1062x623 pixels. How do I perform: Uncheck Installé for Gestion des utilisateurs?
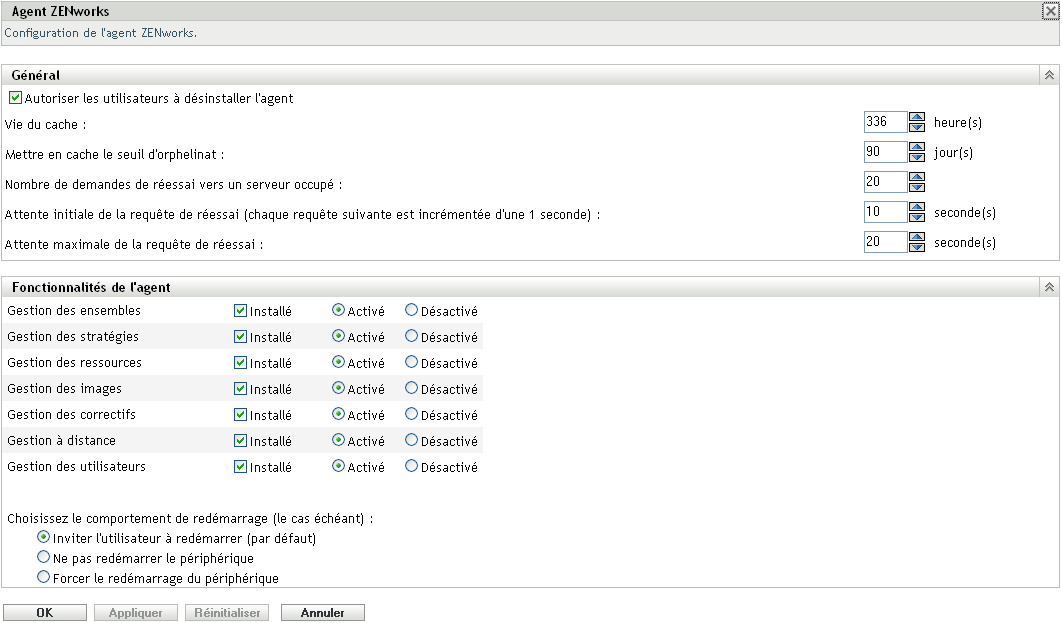240,467
